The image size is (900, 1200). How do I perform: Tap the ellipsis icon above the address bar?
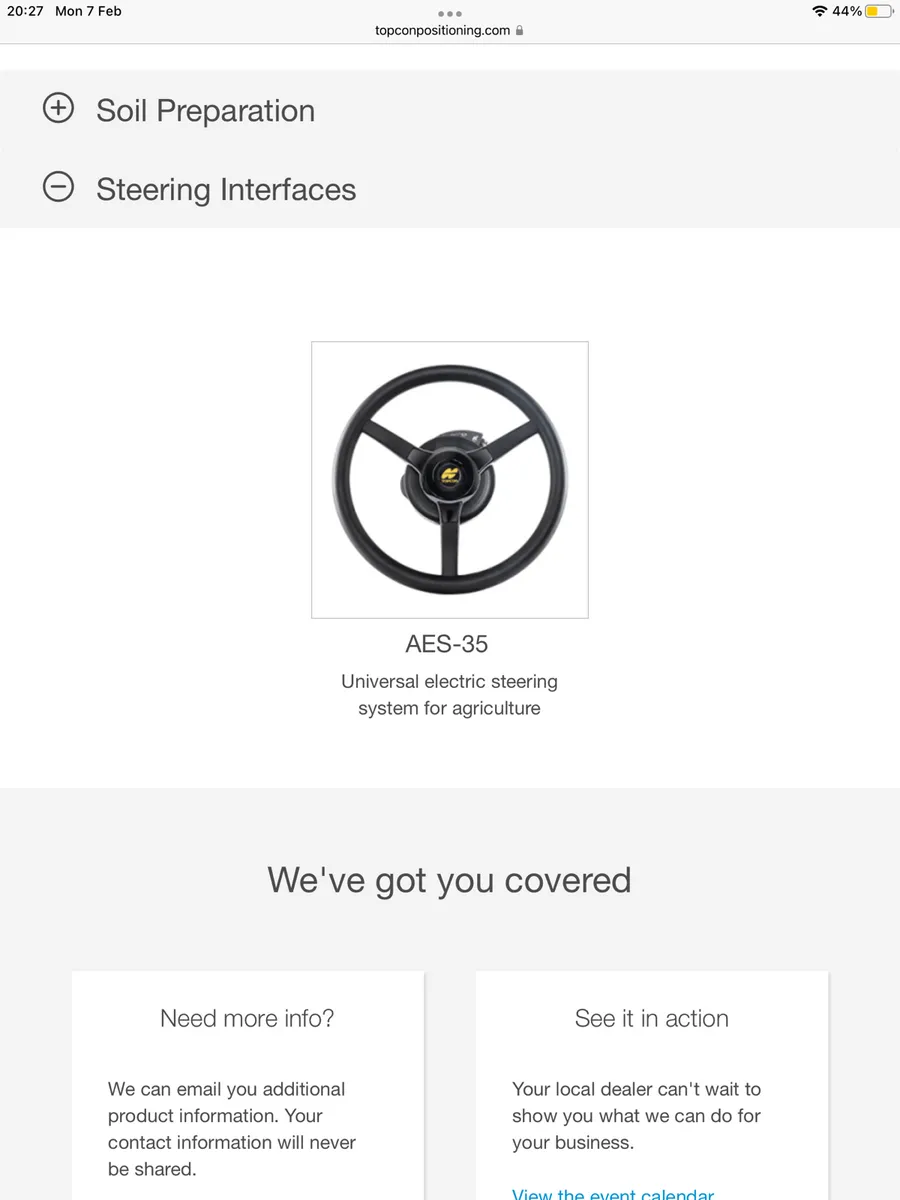pyautogui.click(x=449, y=14)
